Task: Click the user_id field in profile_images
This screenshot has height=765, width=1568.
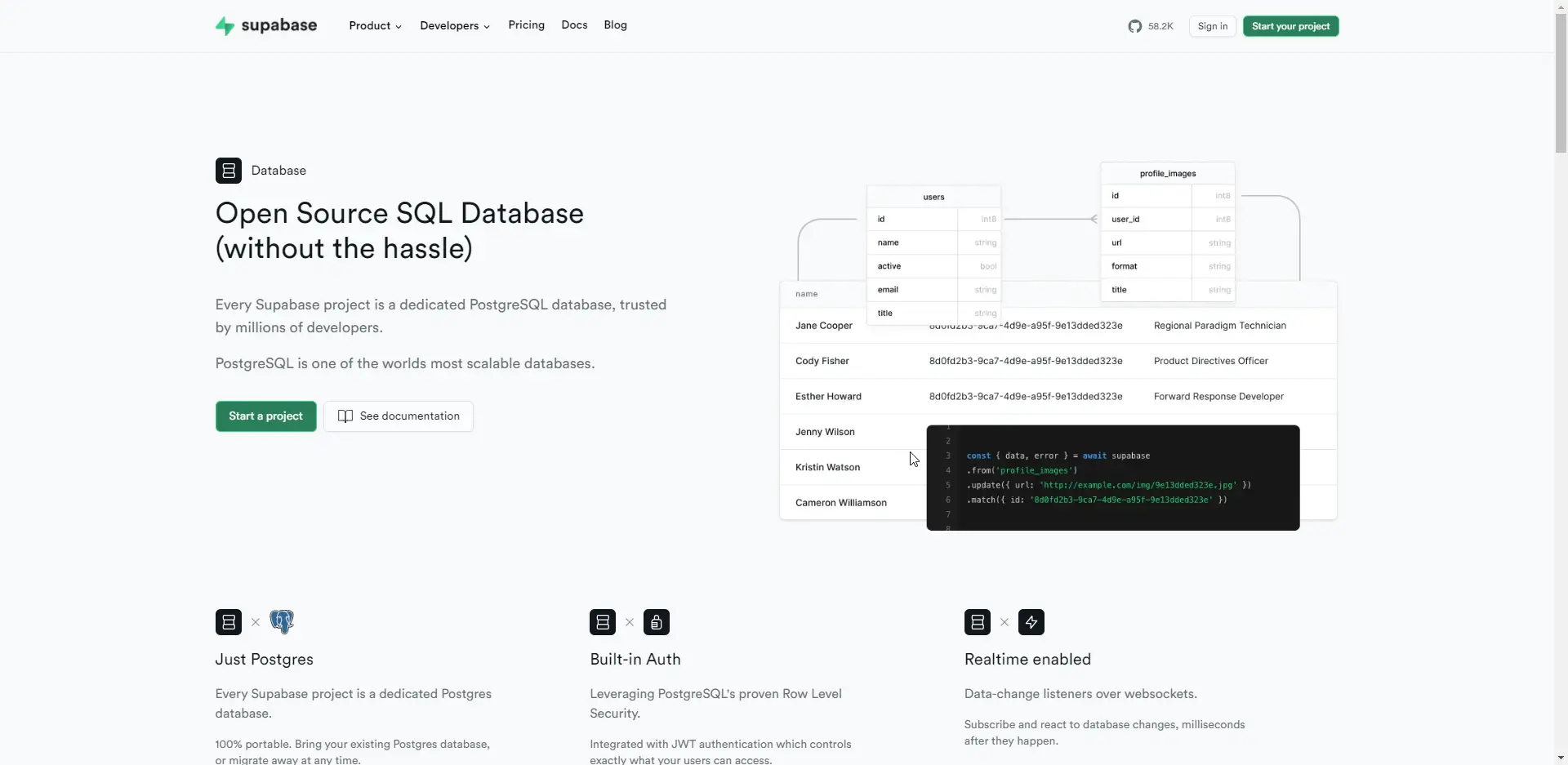Action: pyautogui.click(x=1125, y=220)
